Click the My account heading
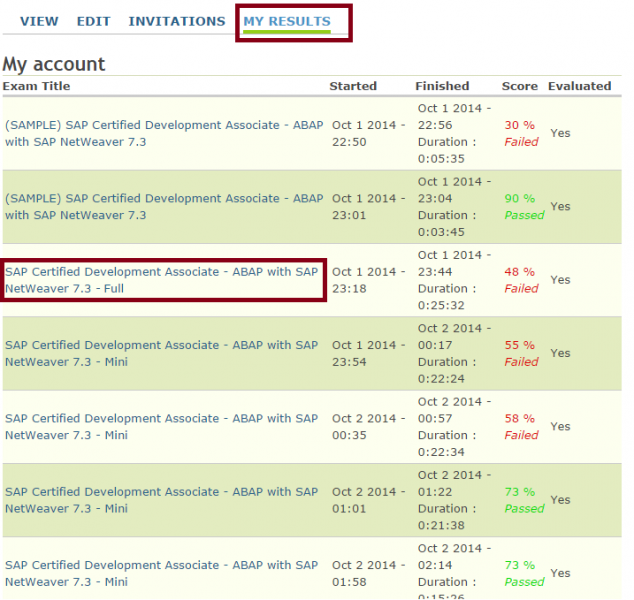Image resolution: width=634 pixels, height=600 pixels. tap(54, 64)
